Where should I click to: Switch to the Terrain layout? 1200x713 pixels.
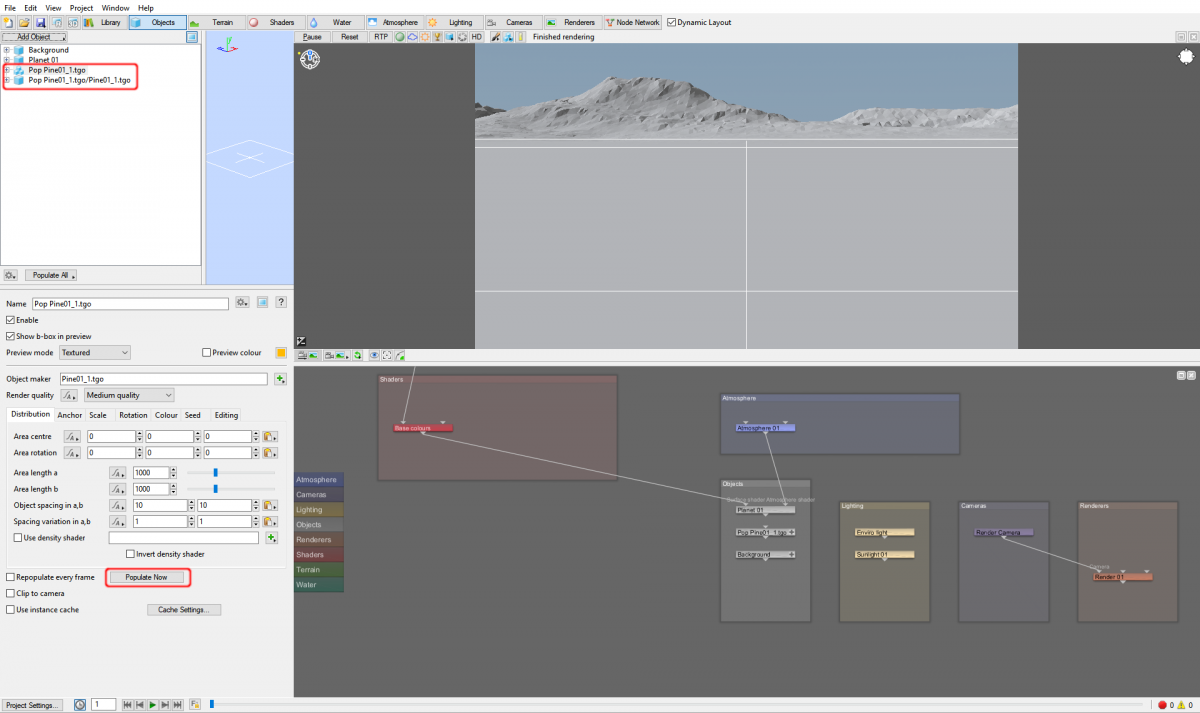click(214, 22)
